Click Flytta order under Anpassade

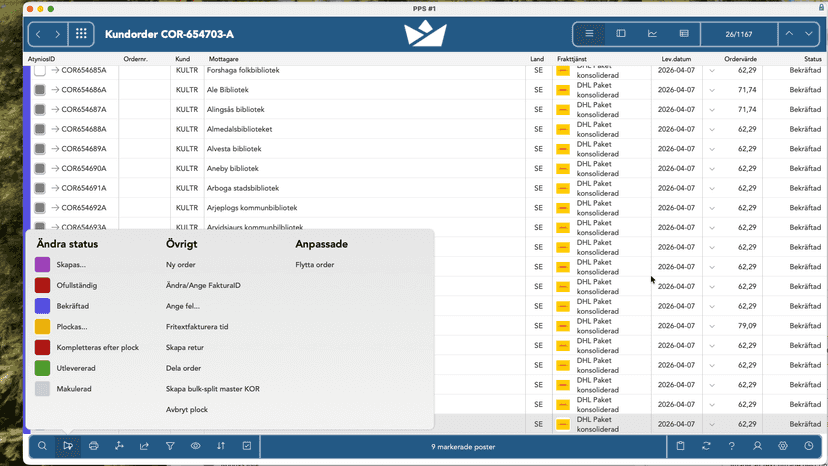coord(315,265)
